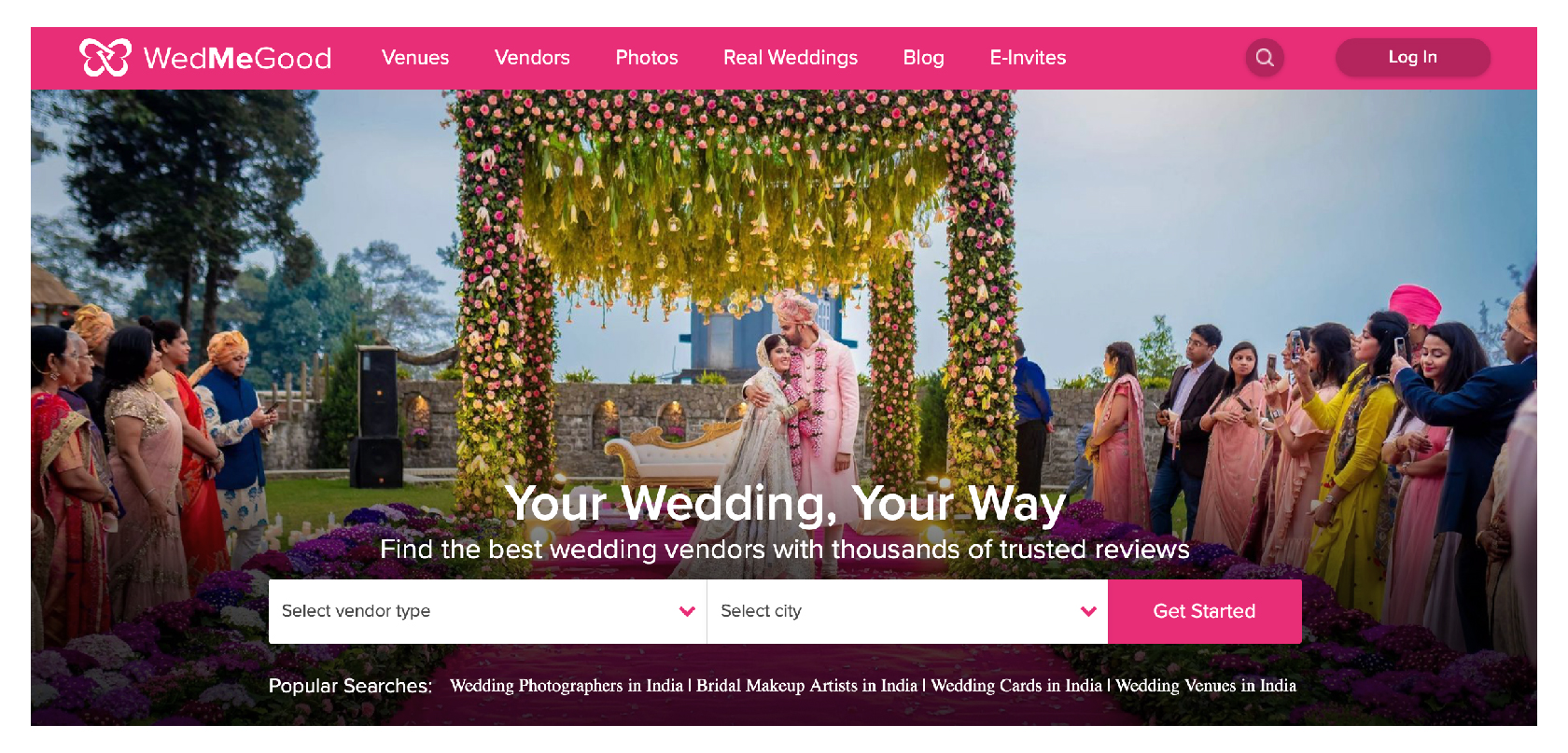Open the Venues menu
The image size is (1568, 753).
[x=415, y=58]
